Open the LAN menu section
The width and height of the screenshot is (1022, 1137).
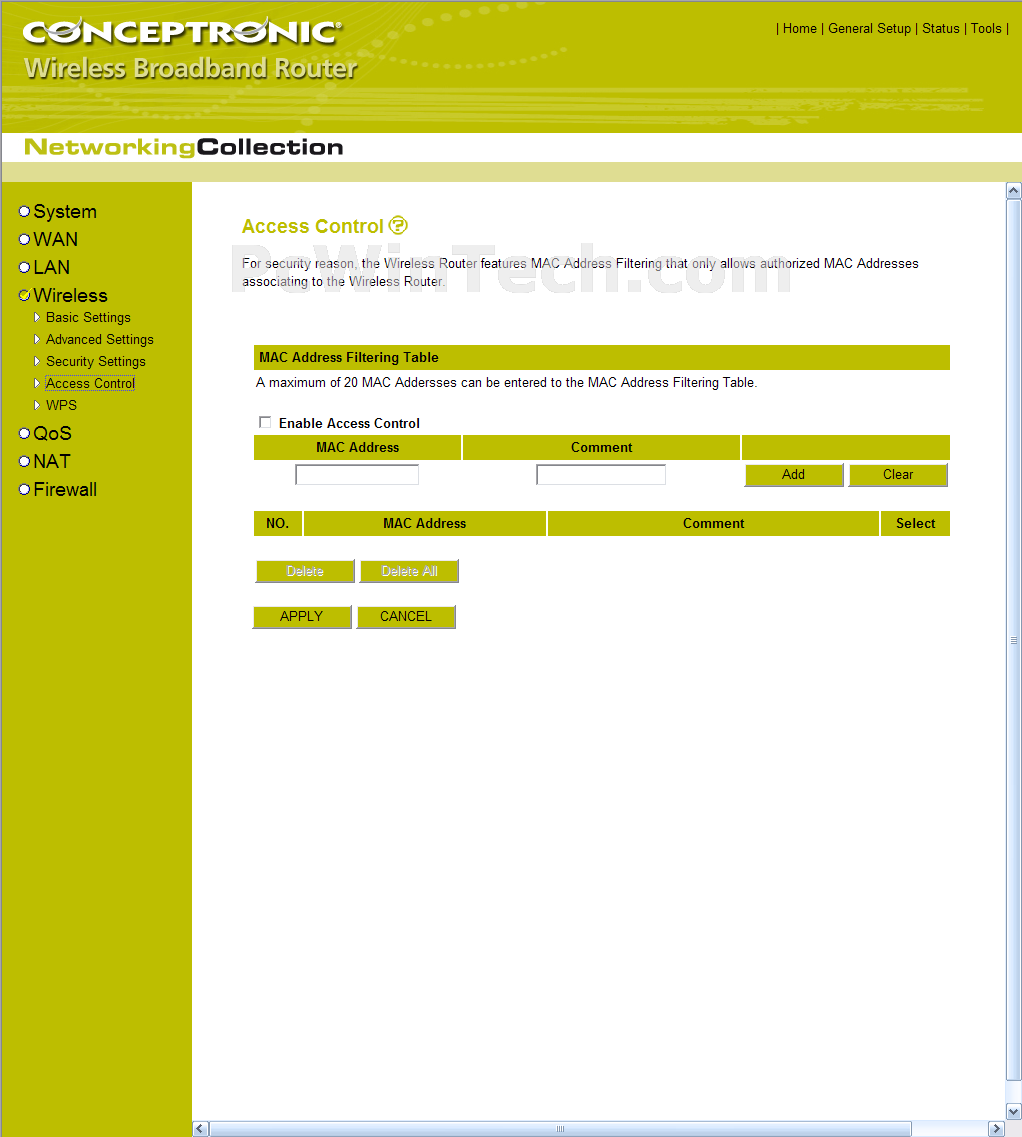click(51, 268)
